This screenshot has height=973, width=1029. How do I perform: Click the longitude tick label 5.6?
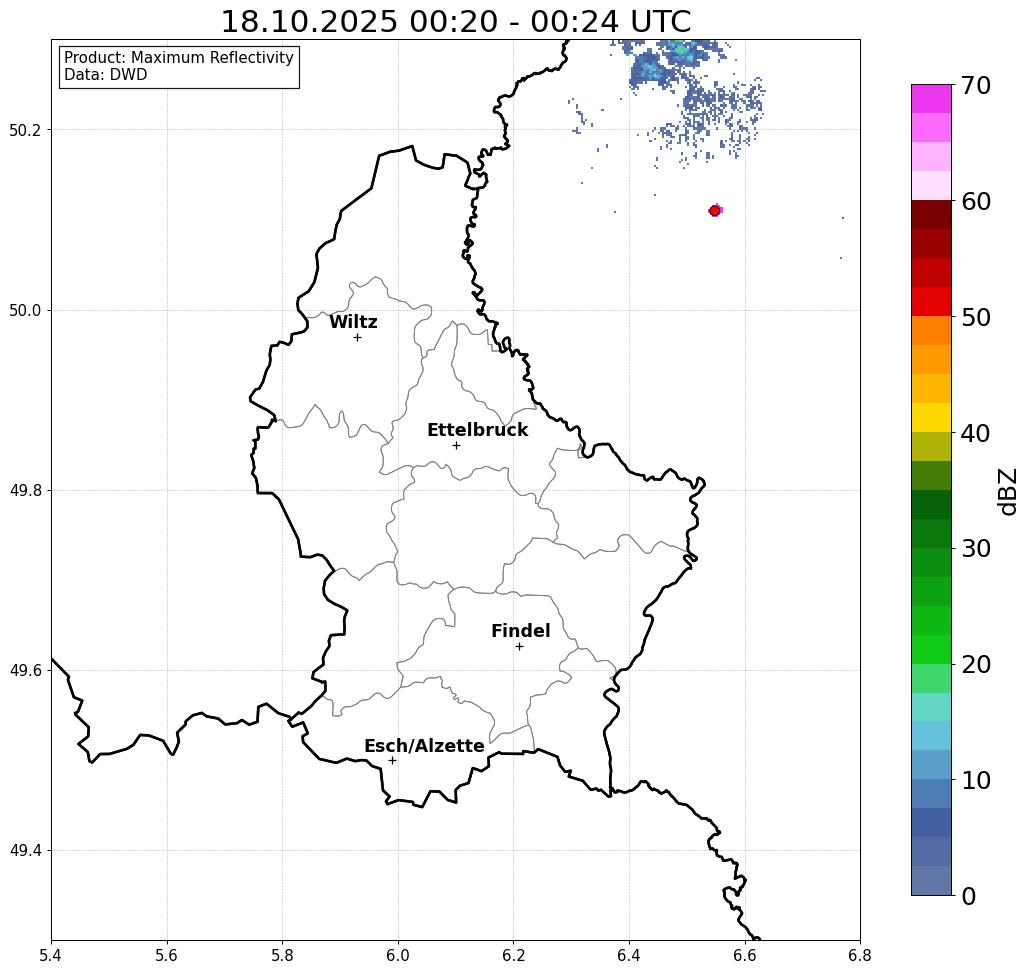(x=167, y=956)
